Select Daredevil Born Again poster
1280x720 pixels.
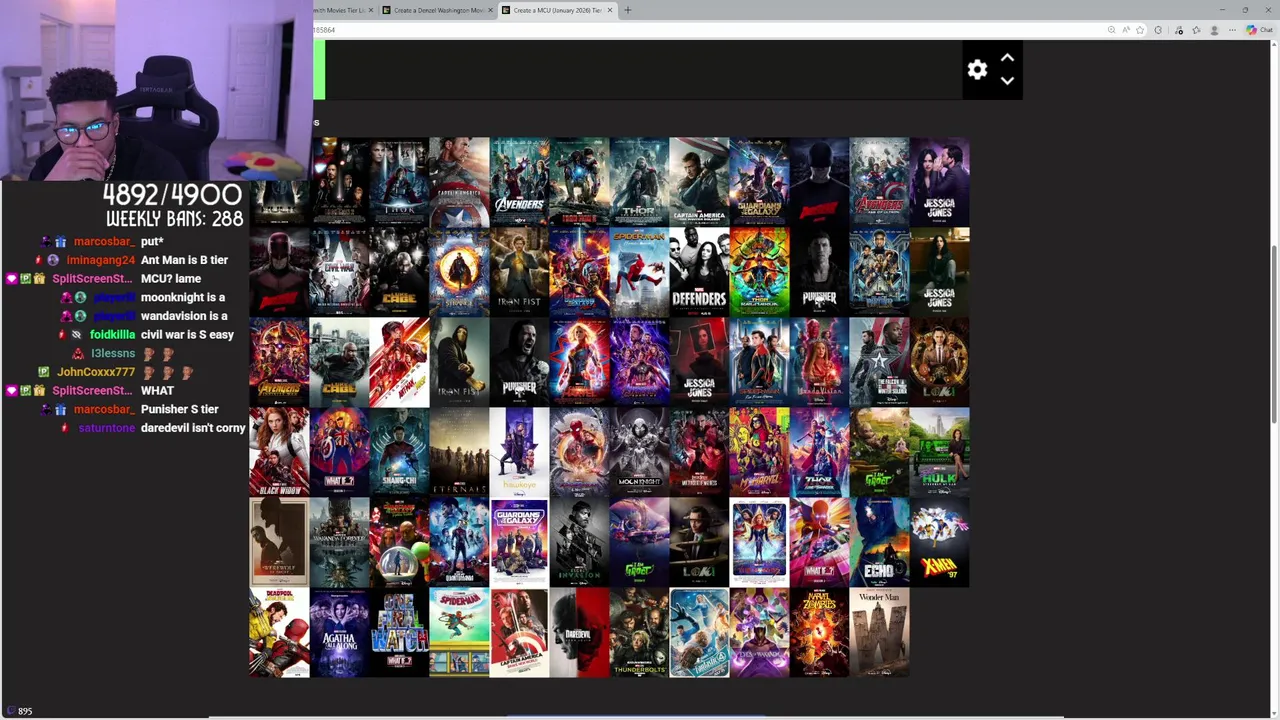(x=579, y=632)
